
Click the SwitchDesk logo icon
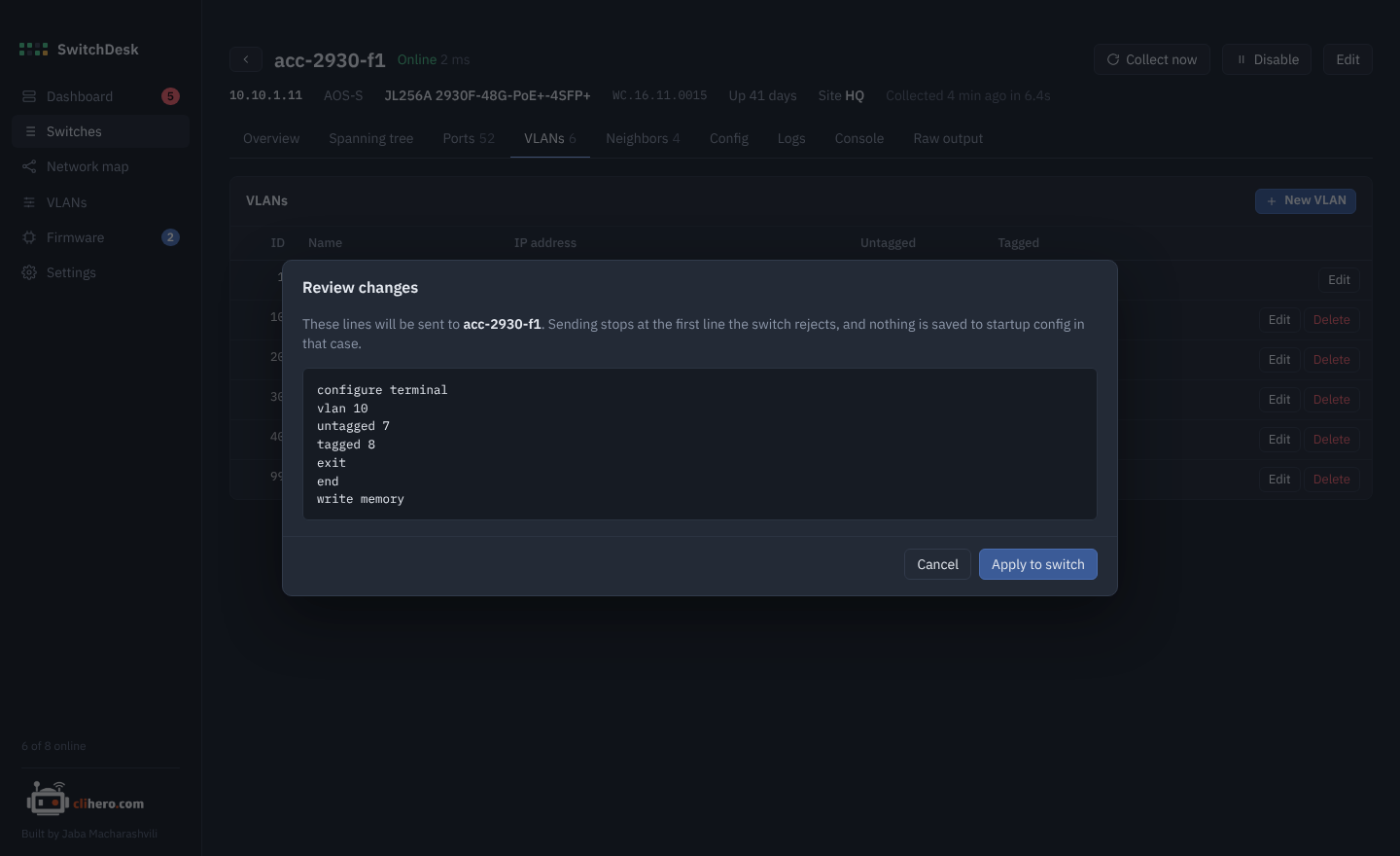[33, 50]
